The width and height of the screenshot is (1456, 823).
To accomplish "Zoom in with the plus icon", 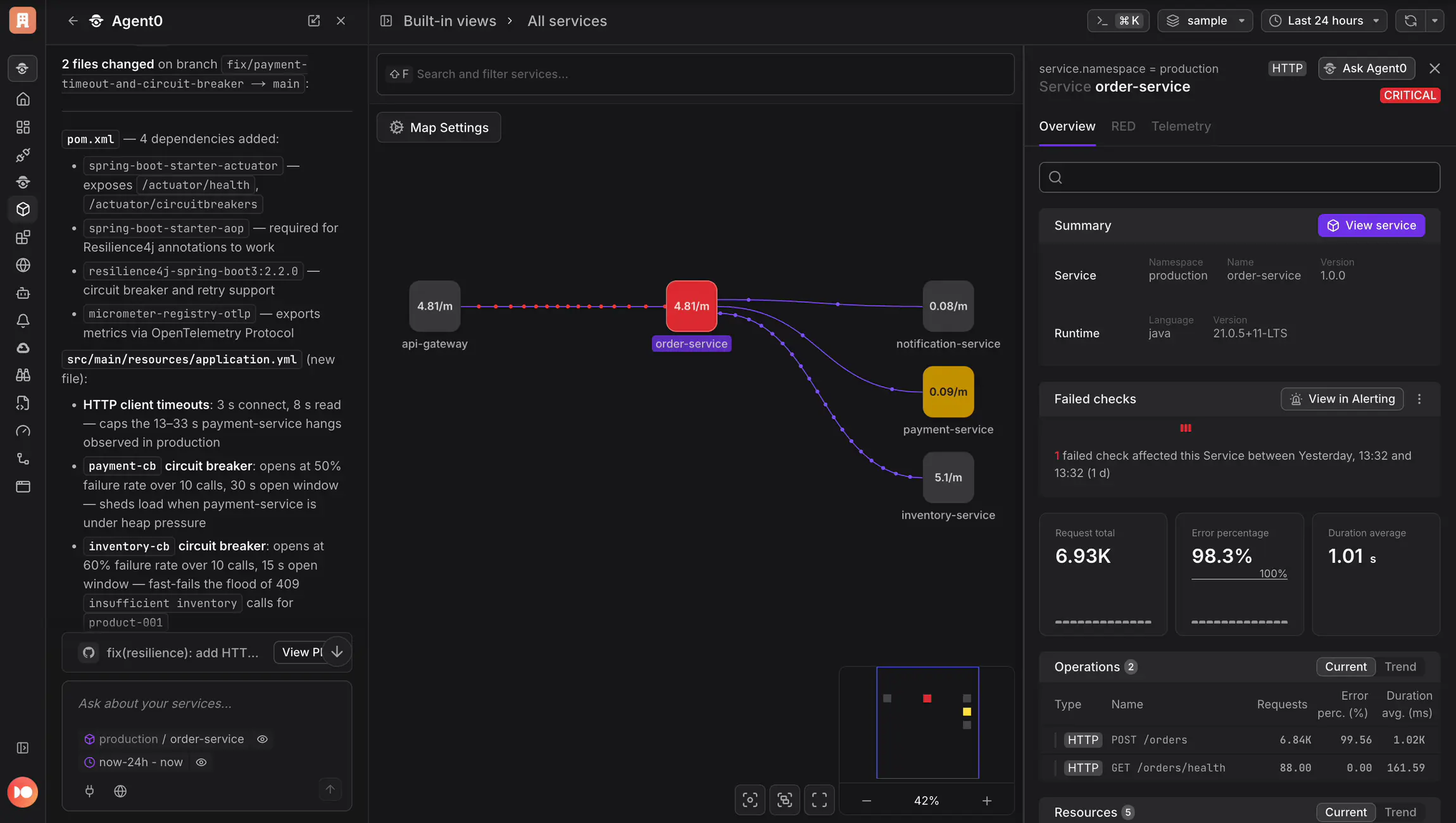I will pyautogui.click(x=987, y=801).
